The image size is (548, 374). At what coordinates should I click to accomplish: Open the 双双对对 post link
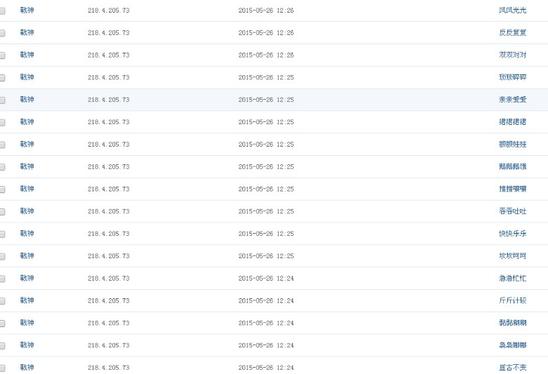pyautogui.click(x=512, y=55)
